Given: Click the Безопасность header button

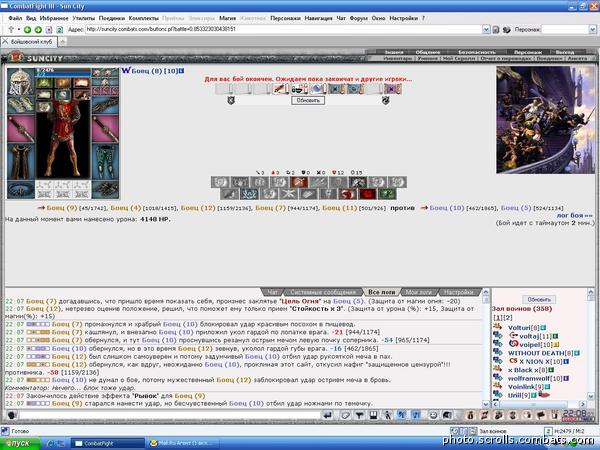Looking at the screenshot, I should point(477,52).
